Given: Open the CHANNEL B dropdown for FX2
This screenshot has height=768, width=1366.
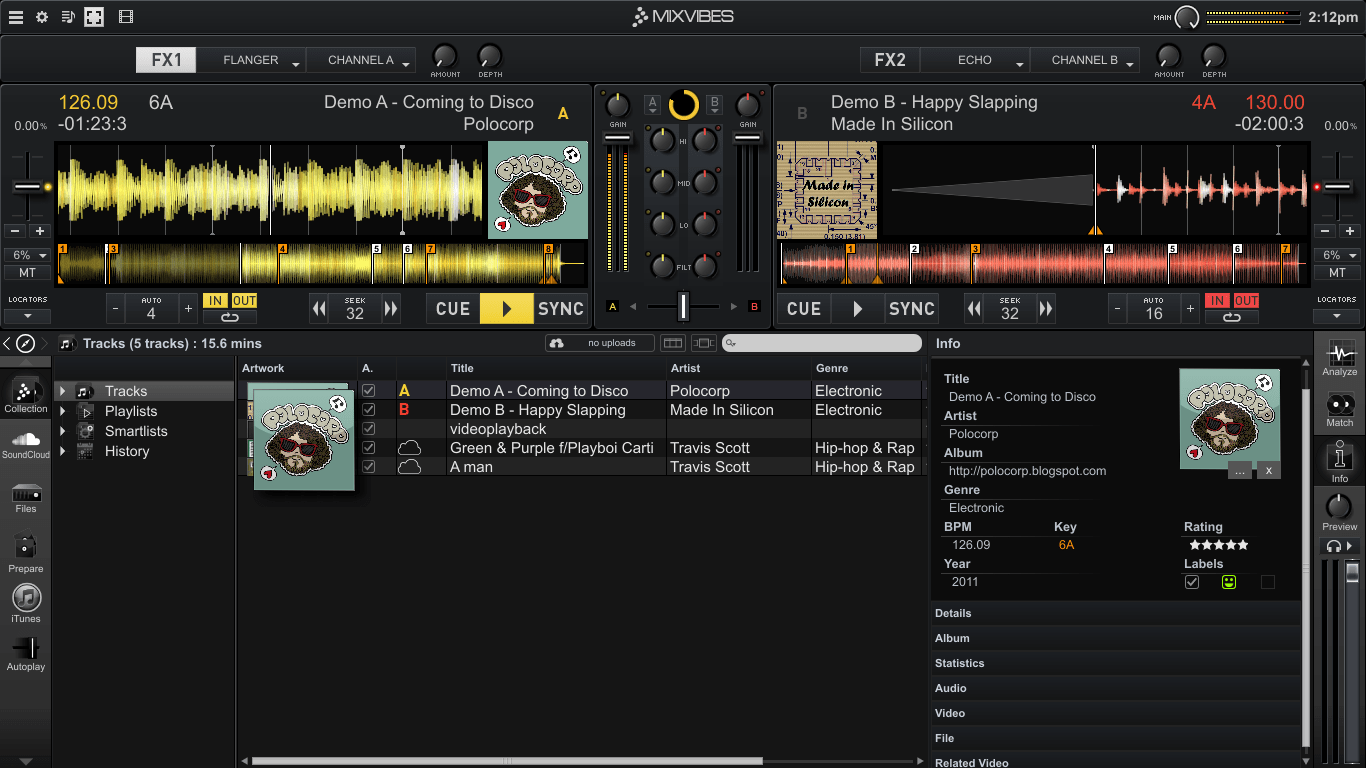Looking at the screenshot, I should pyautogui.click(x=1085, y=60).
